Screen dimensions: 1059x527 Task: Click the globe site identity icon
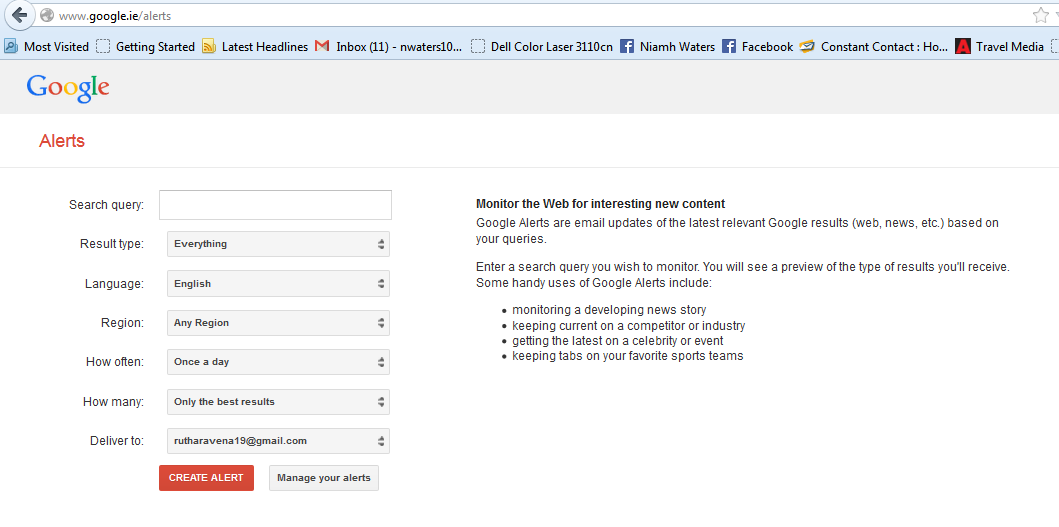(x=47, y=15)
